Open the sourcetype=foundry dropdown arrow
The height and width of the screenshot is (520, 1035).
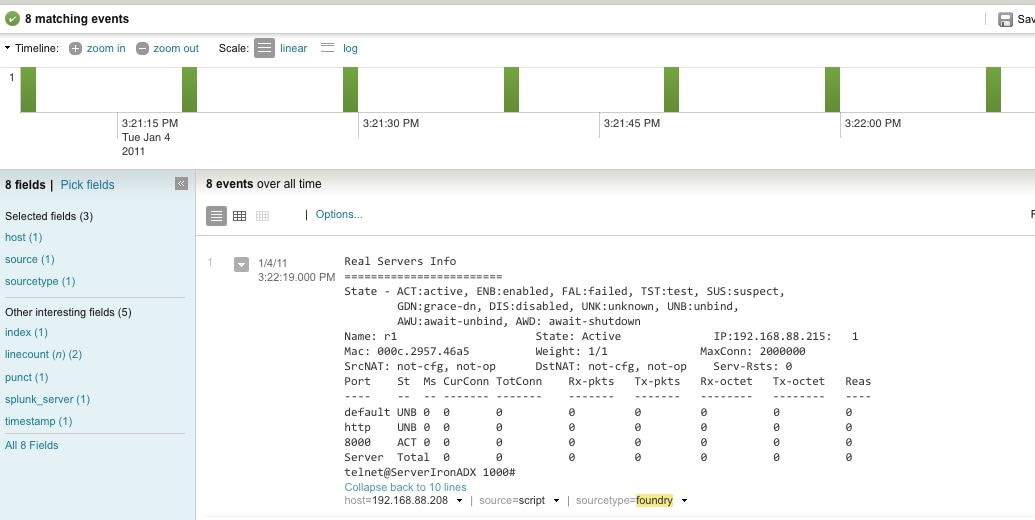tap(684, 501)
